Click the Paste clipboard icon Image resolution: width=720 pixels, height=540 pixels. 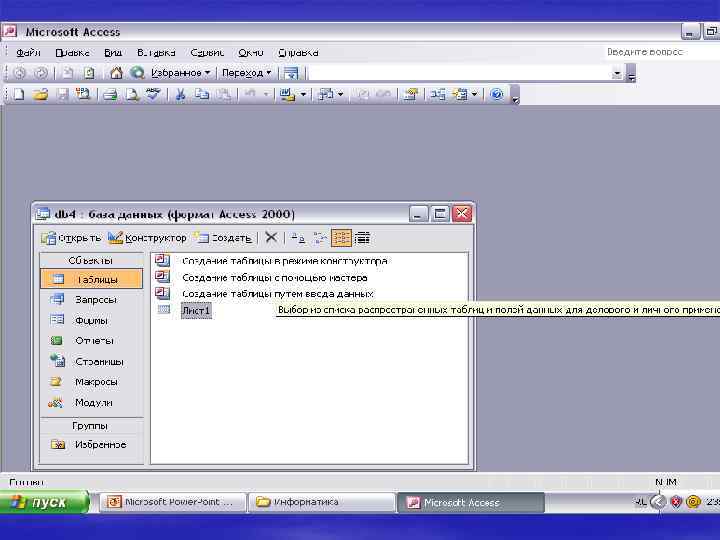[x=224, y=95]
